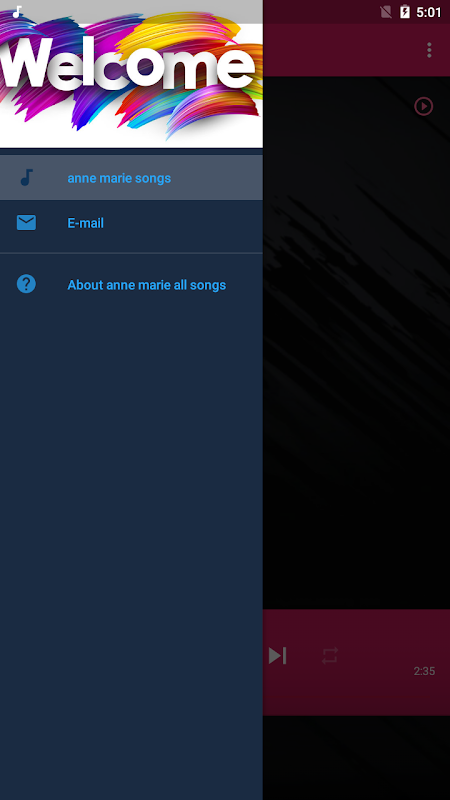Tap the no SIM card status icon

tap(386, 12)
